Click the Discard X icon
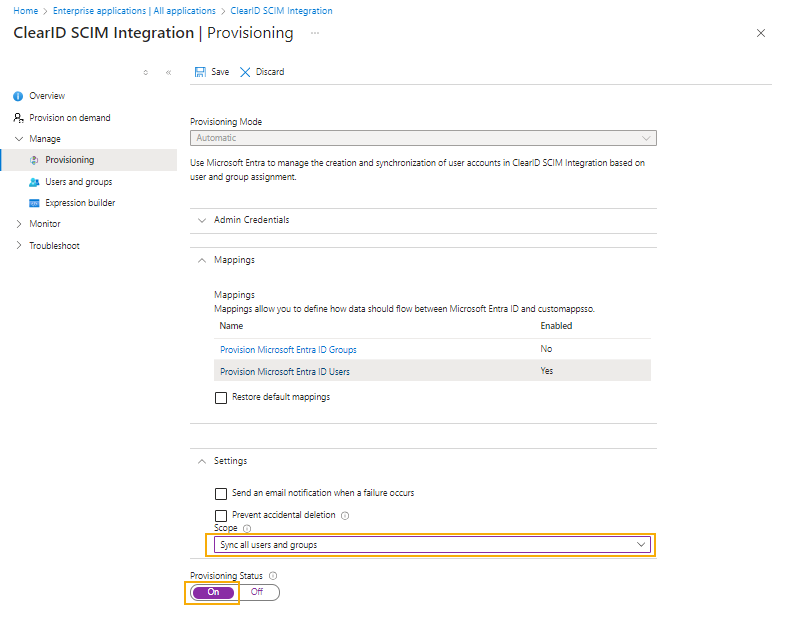785x644 pixels. 245,72
